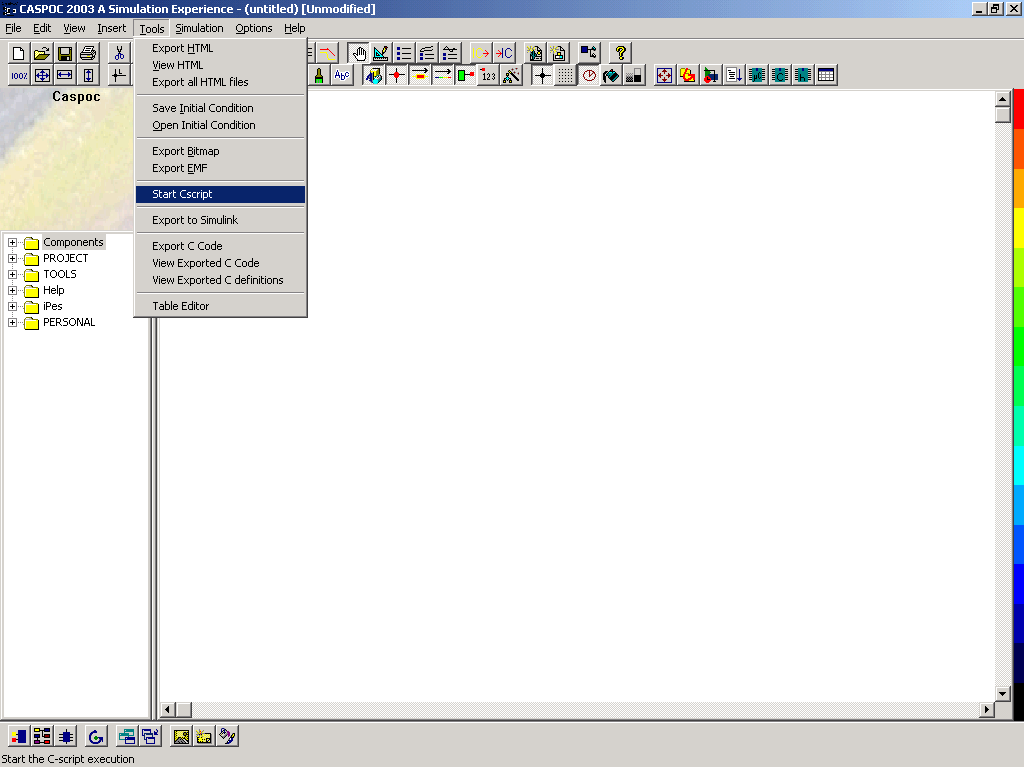Click the landscape picture icon in bottom toolbar

point(181,737)
